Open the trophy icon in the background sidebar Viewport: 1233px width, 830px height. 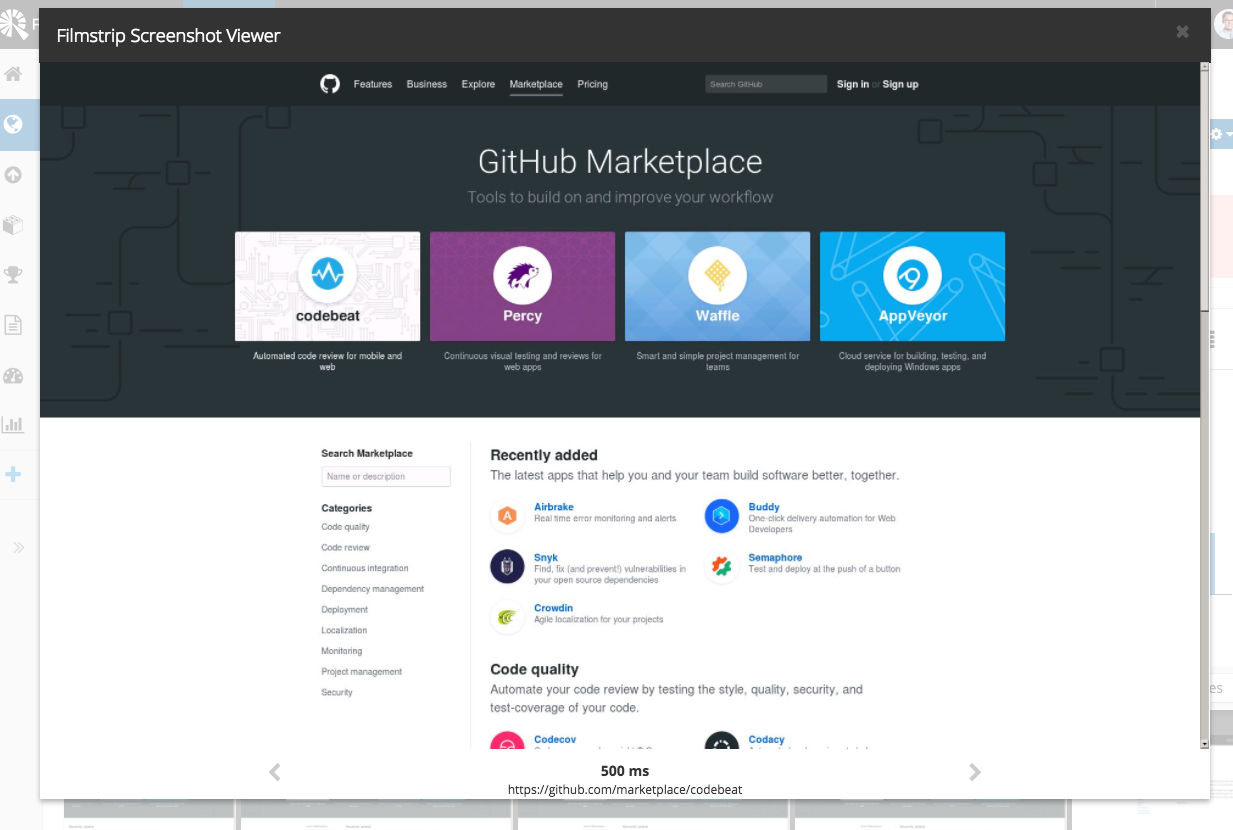13,275
